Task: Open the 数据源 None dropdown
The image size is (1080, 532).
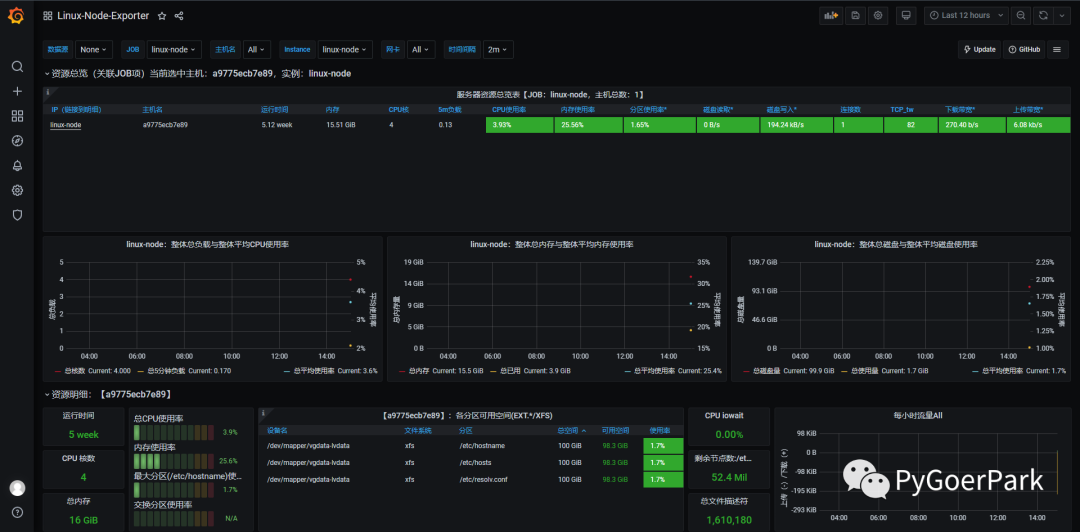Action: pyautogui.click(x=94, y=50)
